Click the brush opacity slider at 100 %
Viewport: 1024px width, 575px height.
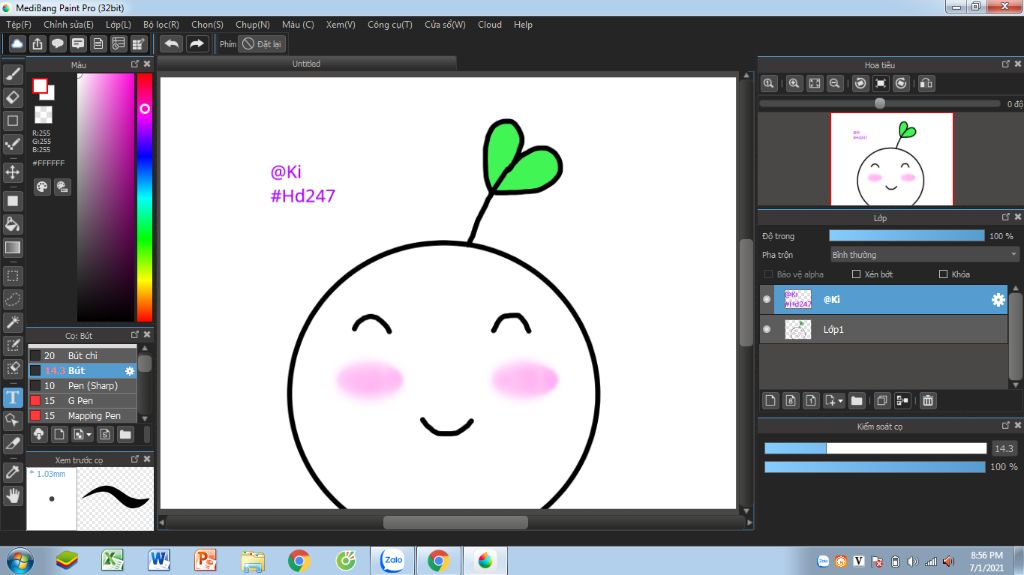(x=875, y=467)
